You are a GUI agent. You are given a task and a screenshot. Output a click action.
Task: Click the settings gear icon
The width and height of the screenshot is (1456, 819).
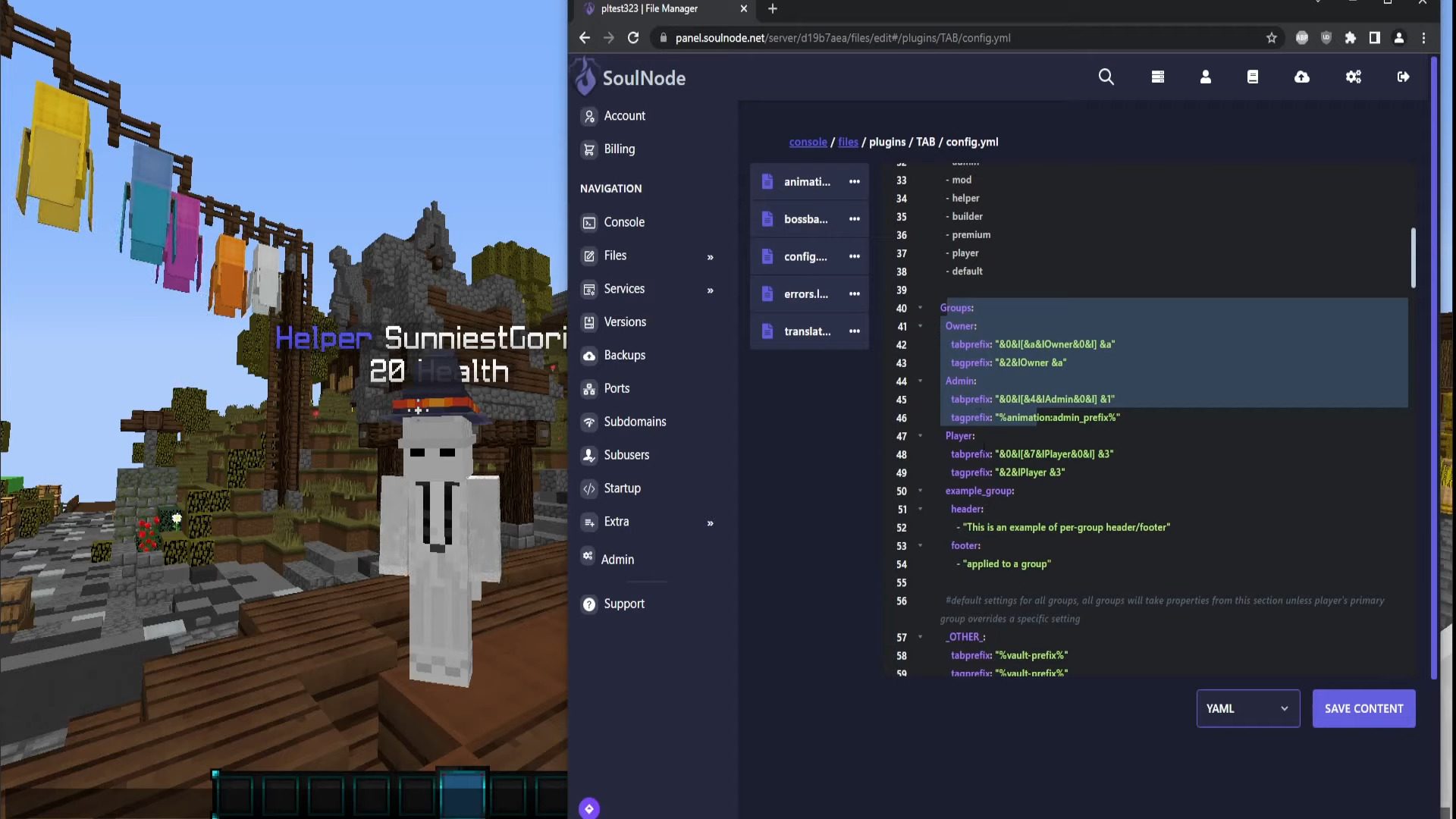pyautogui.click(x=1355, y=77)
